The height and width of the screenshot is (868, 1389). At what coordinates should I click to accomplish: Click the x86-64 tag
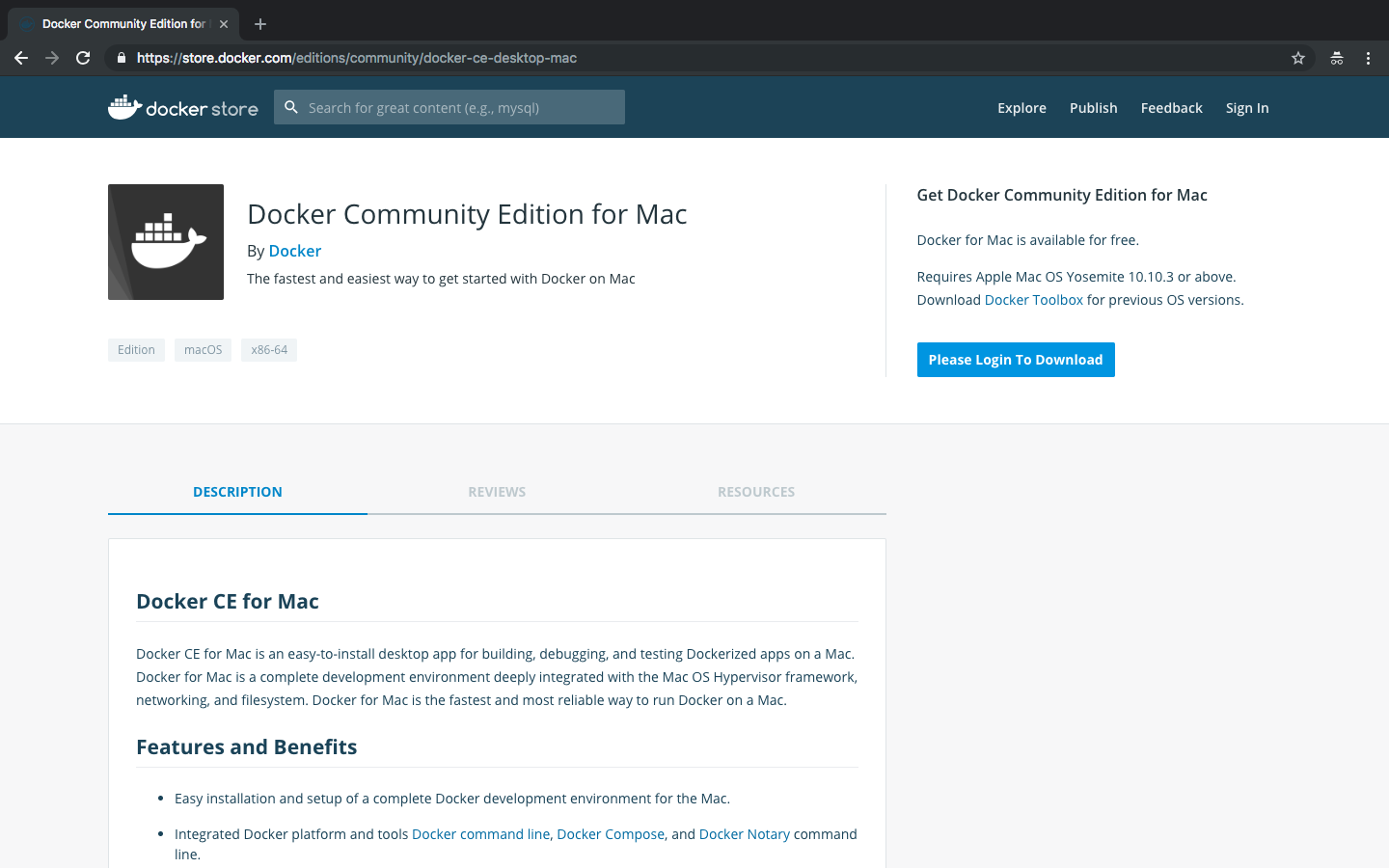pos(269,350)
